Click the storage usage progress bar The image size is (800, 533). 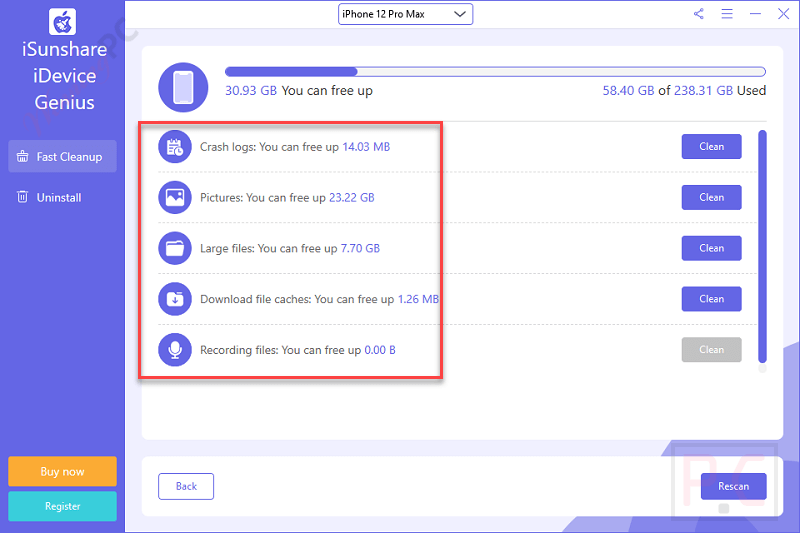click(495, 72)
